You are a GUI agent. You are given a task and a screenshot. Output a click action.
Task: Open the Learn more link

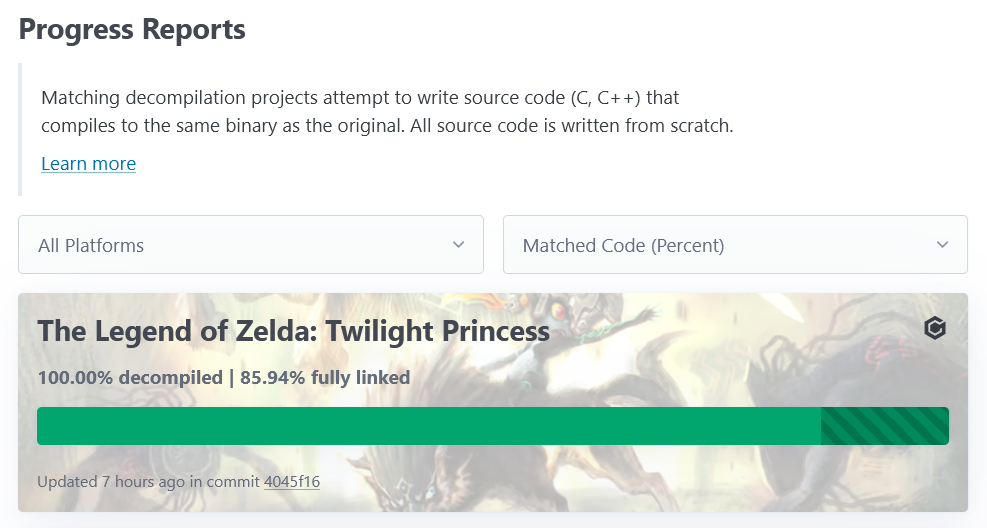click(88, 163)
